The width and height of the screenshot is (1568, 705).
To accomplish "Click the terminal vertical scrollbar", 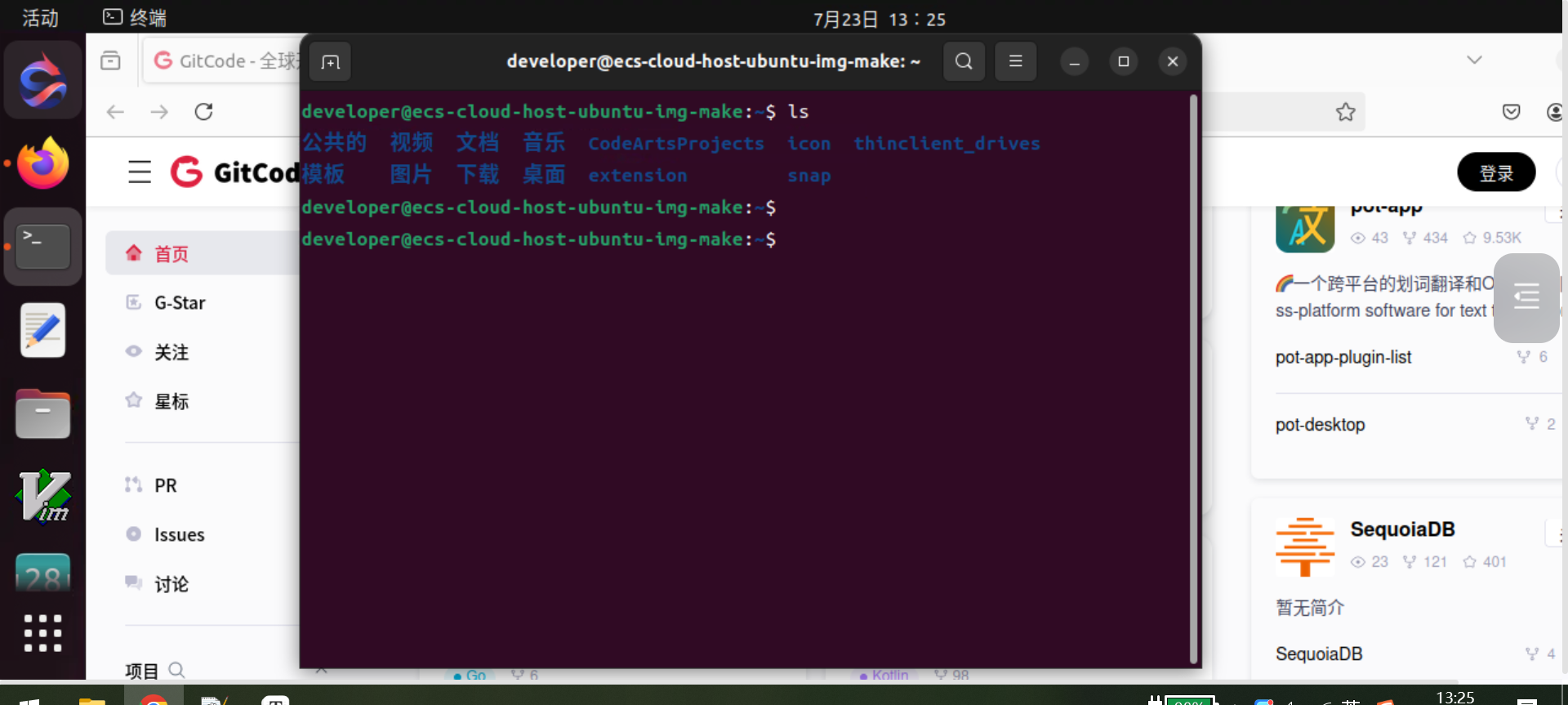I will pyautogui.click(x=1193, y=376).
